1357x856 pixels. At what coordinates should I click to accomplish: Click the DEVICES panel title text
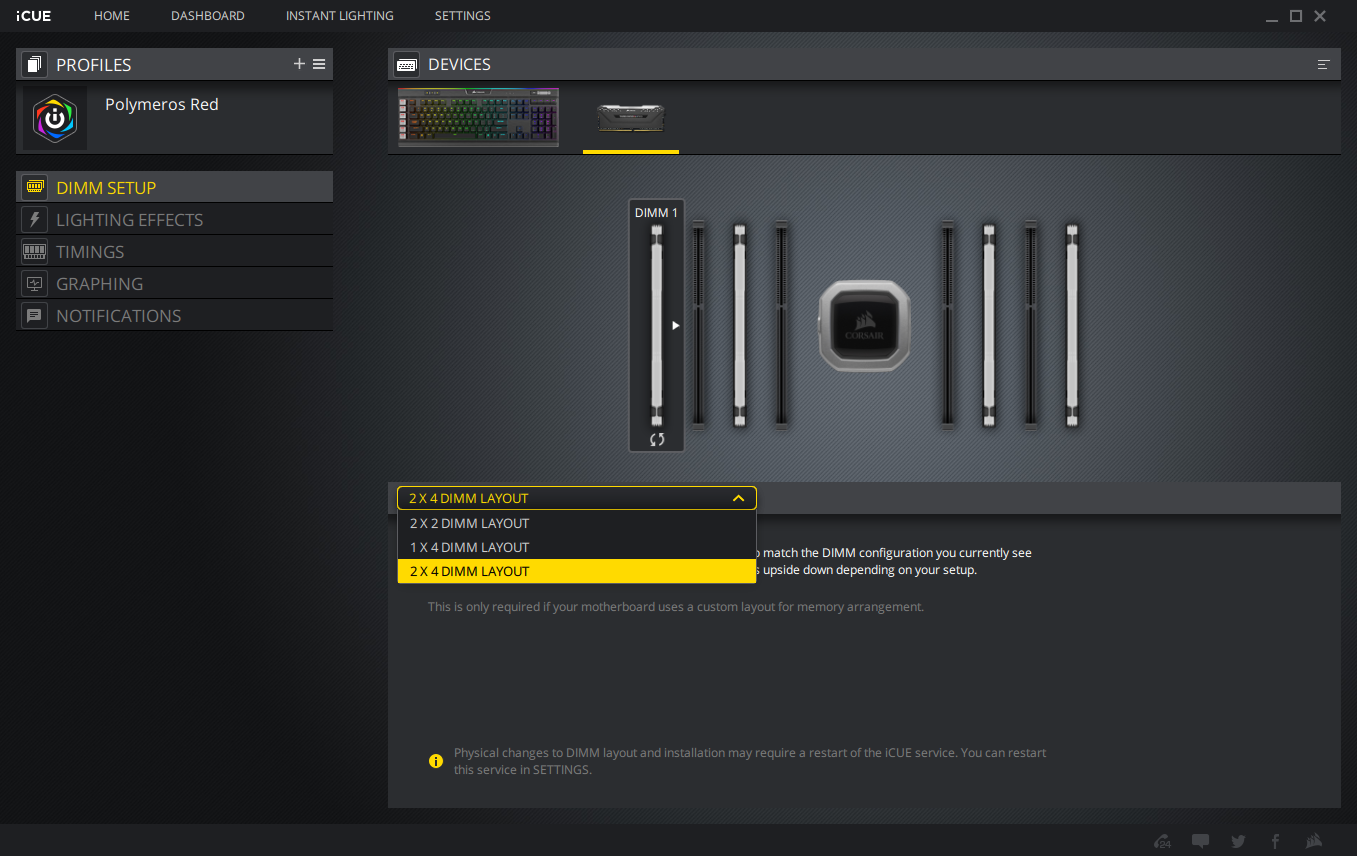click(x=459, y=64)
